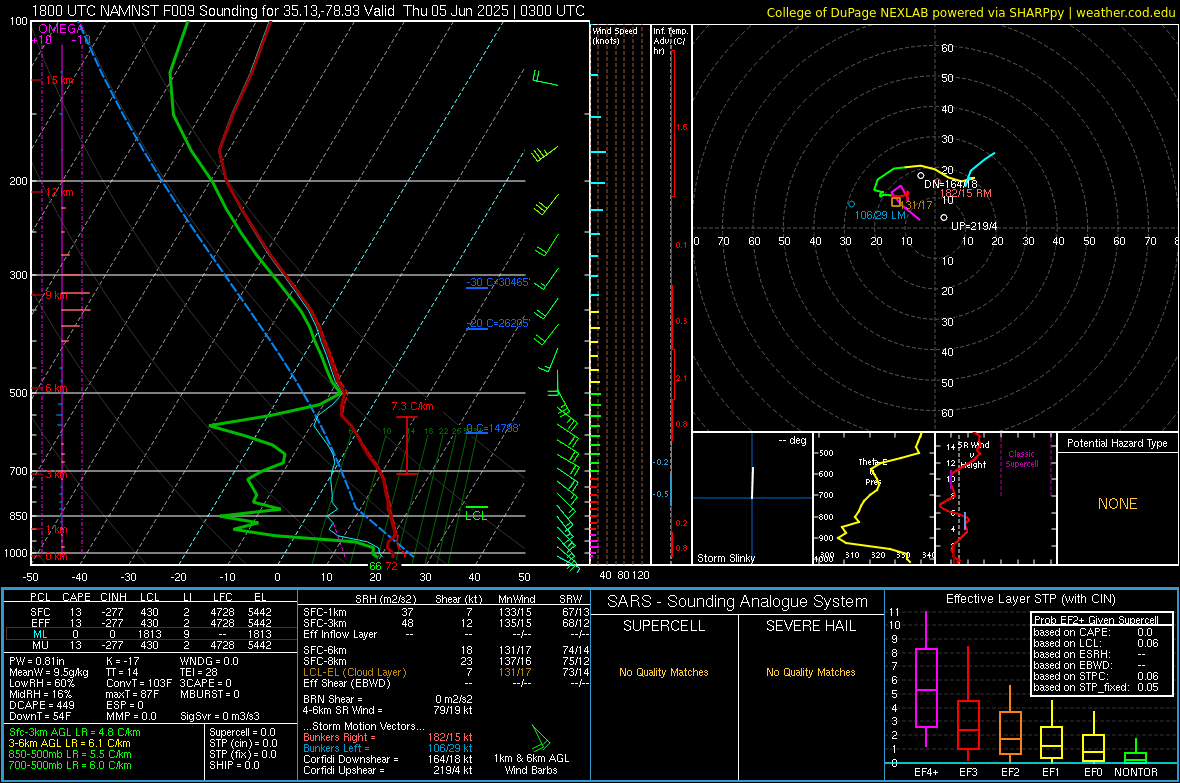Click the based on STPC: 0.06 line
1180x783 pixels.
[1096, 676]
